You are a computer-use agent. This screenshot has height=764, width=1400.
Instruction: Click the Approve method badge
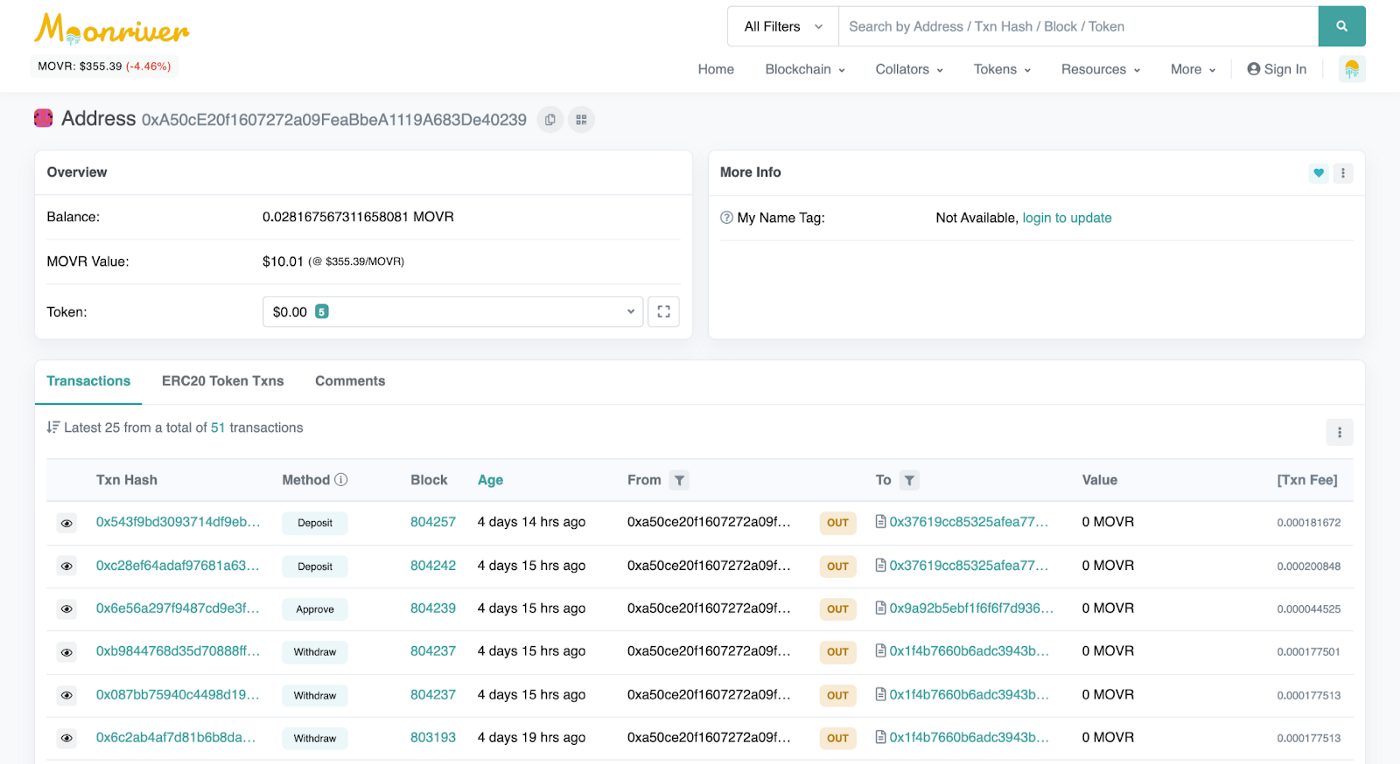[315, 609]
